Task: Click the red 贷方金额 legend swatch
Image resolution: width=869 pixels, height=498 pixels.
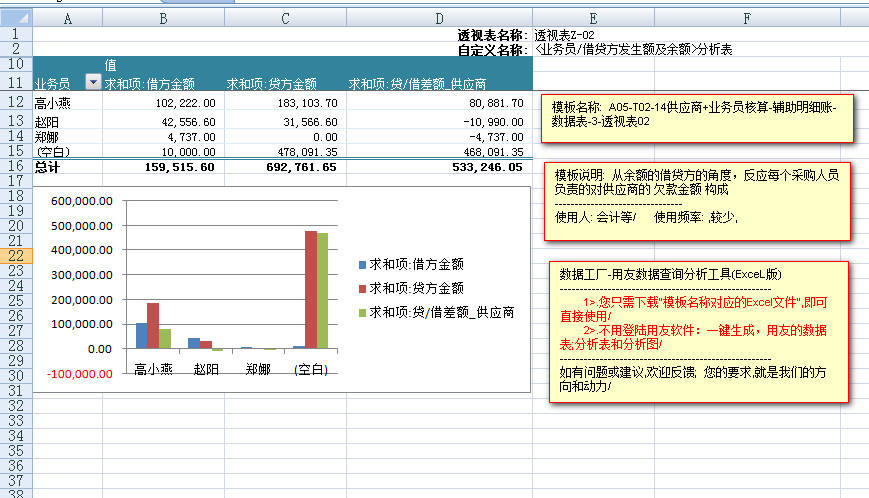Action: pos(363,289)
